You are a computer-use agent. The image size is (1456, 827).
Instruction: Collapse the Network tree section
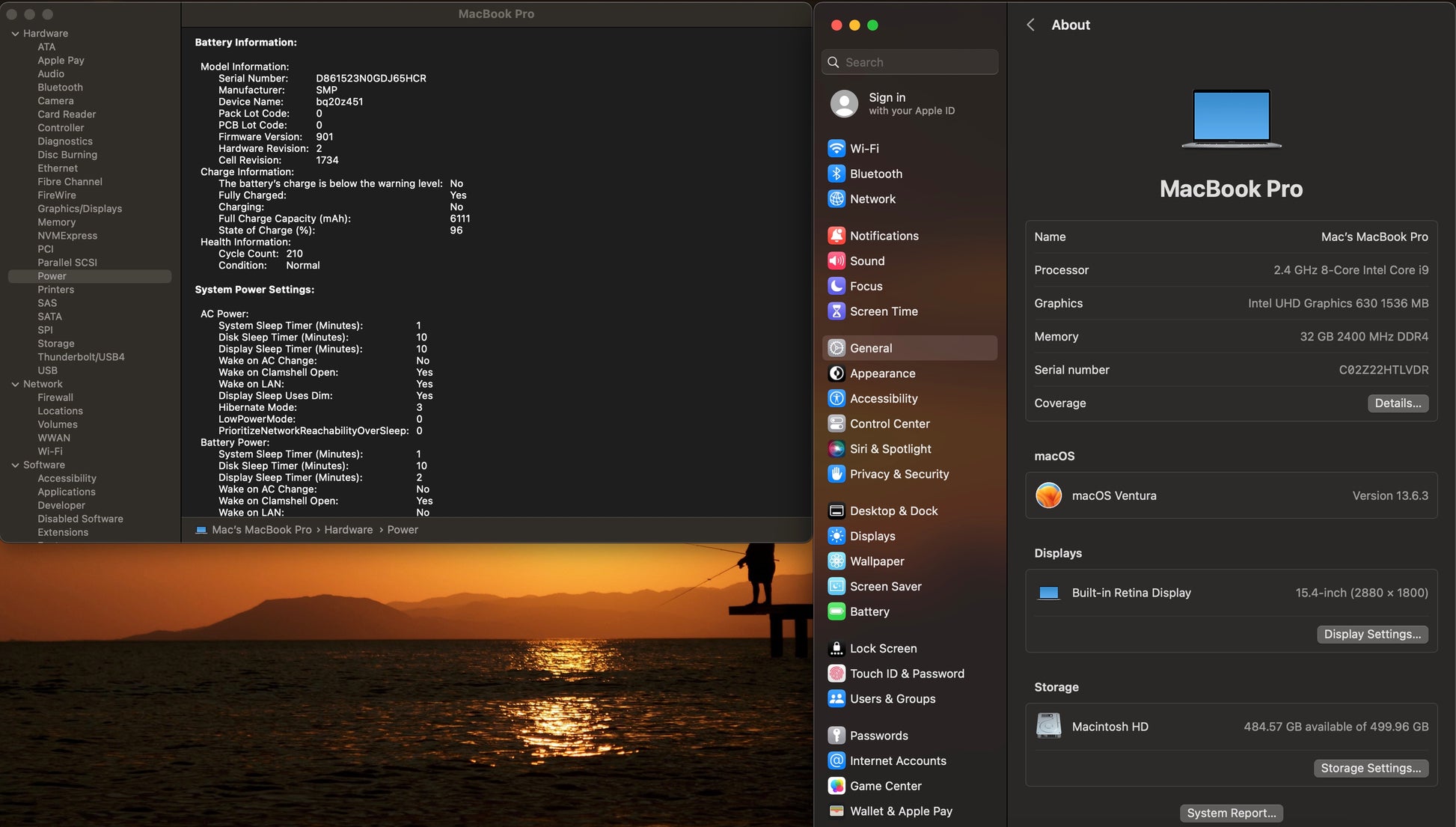[x=15, y=384]
